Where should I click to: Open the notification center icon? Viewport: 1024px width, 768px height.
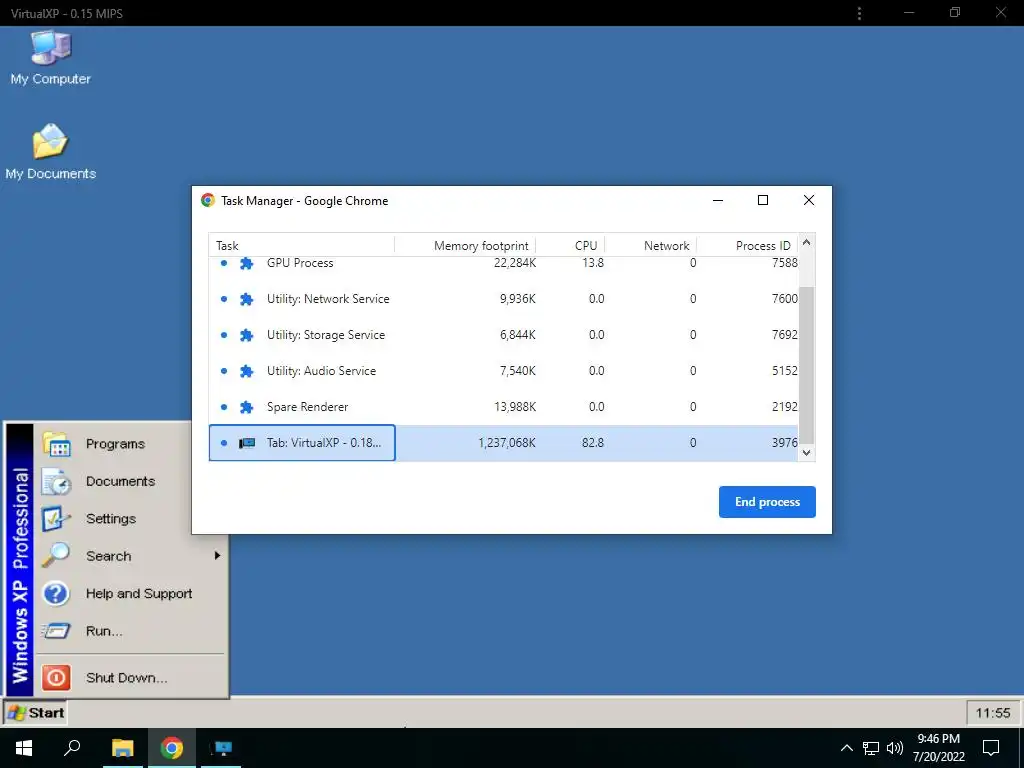point(991,748)
